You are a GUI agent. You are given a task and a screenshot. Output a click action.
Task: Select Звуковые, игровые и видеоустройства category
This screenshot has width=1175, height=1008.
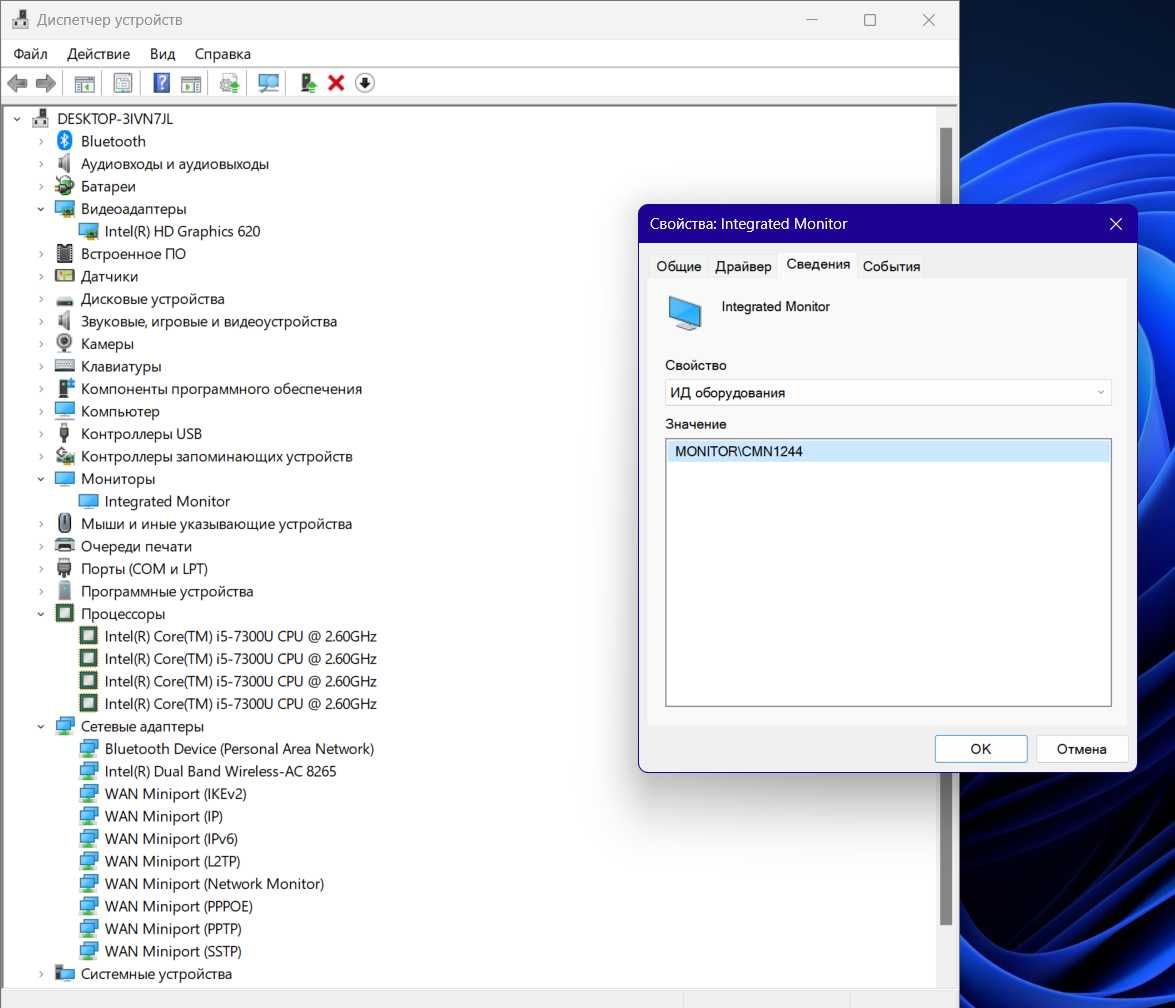click(x=209, y=321)
